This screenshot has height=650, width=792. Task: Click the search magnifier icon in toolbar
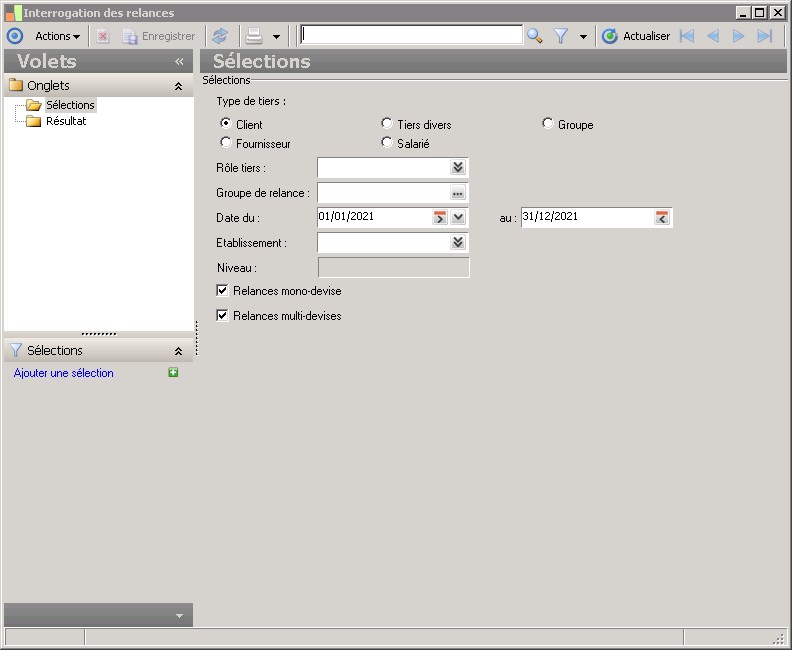tap(535, 36)
